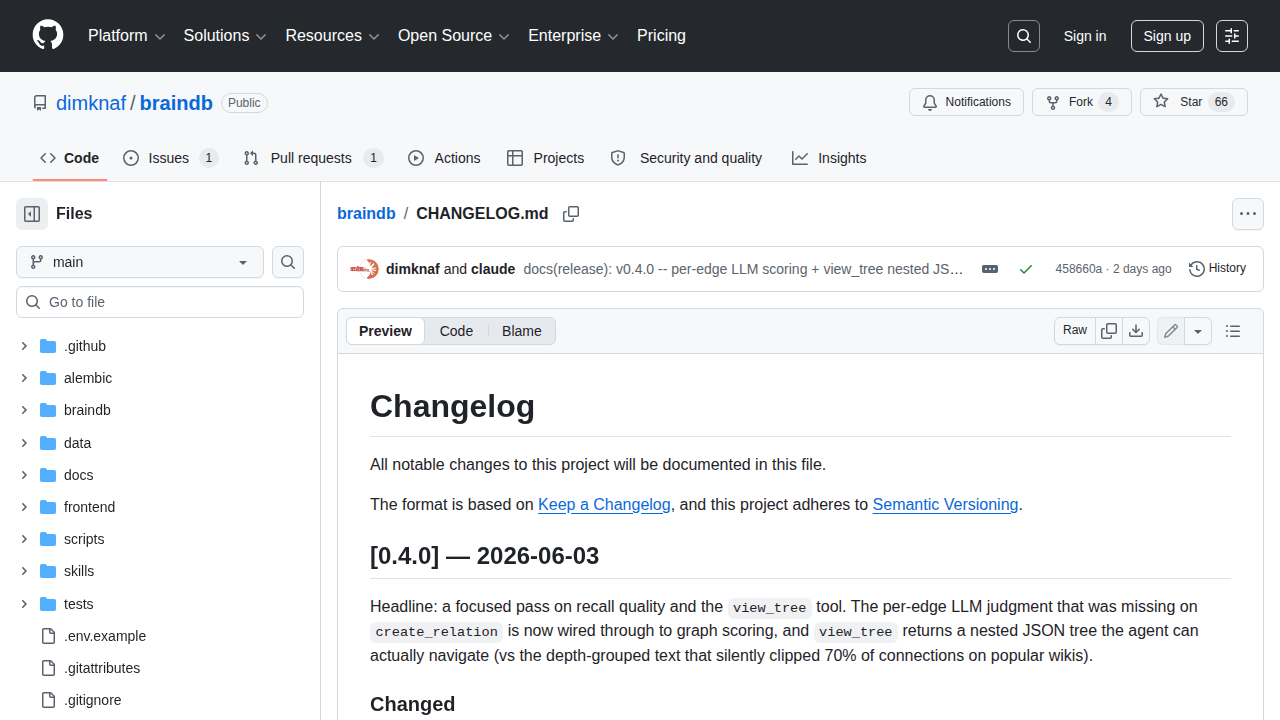Go to the Pricing page
1280x720 pixels.
[661, 36]
